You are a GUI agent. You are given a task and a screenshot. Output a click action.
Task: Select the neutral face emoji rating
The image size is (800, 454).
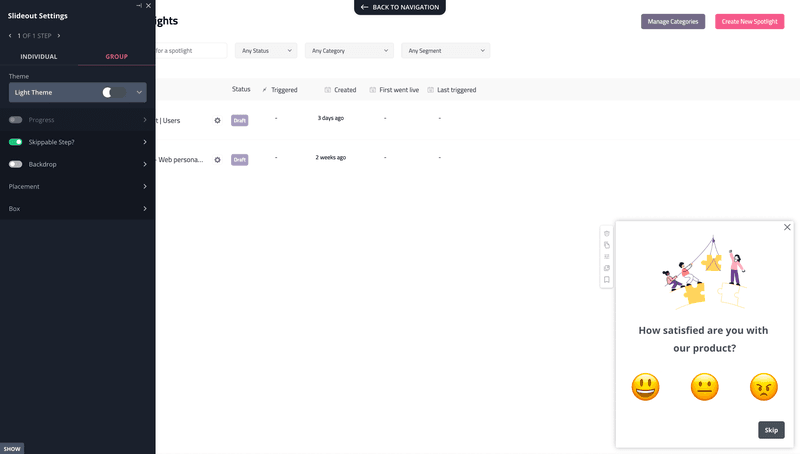coord(705,387)
